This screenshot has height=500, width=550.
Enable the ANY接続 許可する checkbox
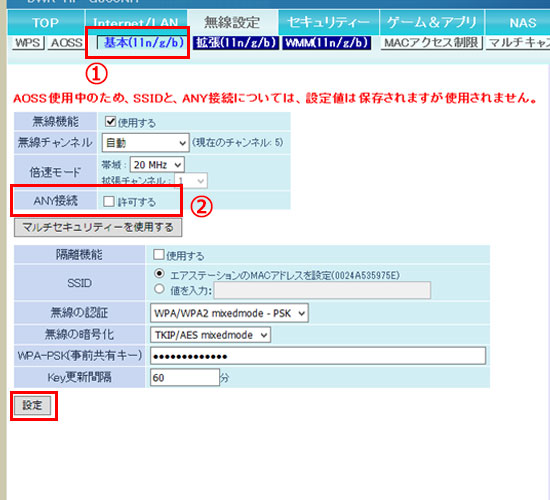coord(109,201)
